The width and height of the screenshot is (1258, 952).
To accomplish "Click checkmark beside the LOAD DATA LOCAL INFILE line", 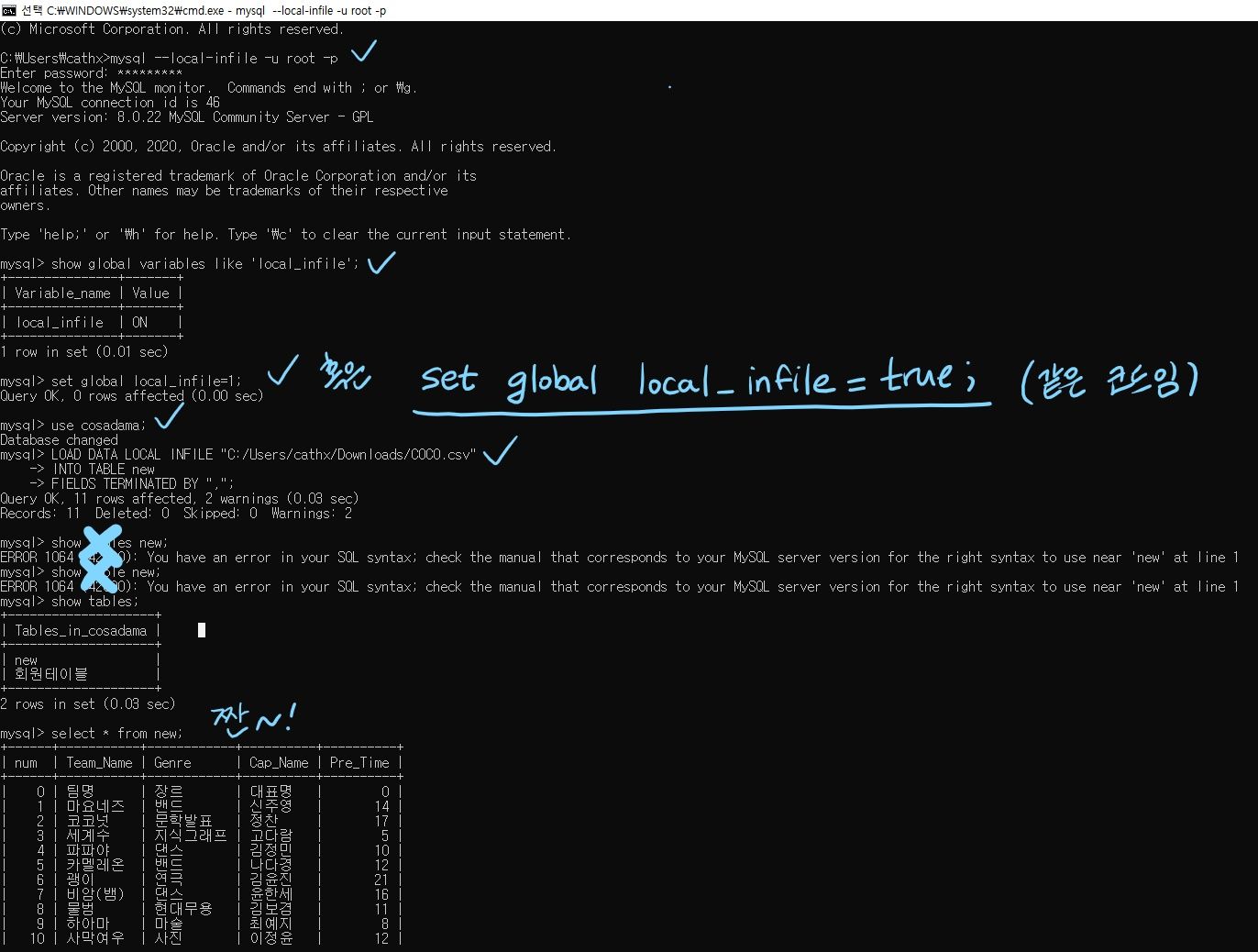I will (x=500, y=450).
